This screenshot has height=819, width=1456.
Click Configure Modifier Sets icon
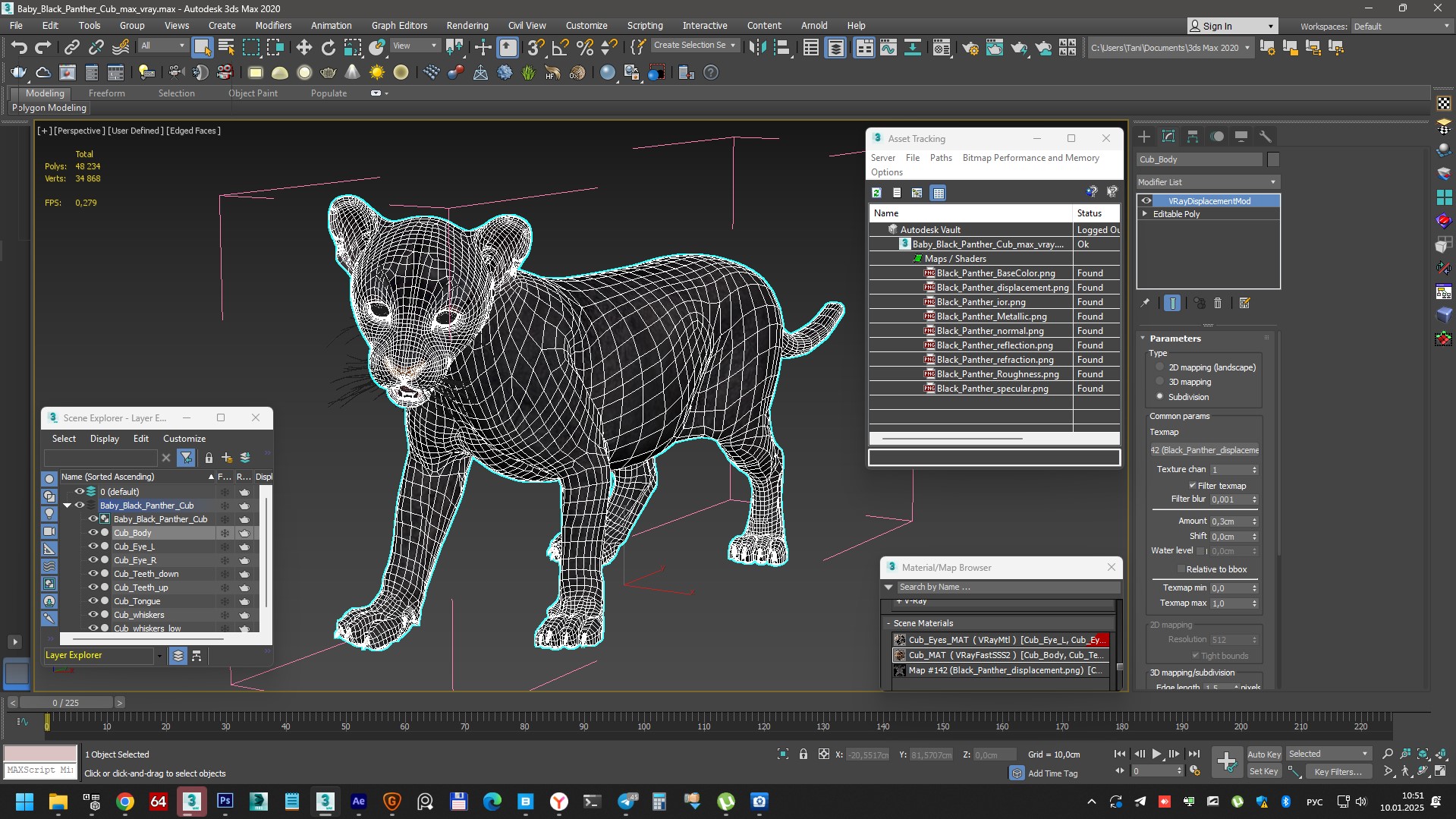pos(1244,303)
